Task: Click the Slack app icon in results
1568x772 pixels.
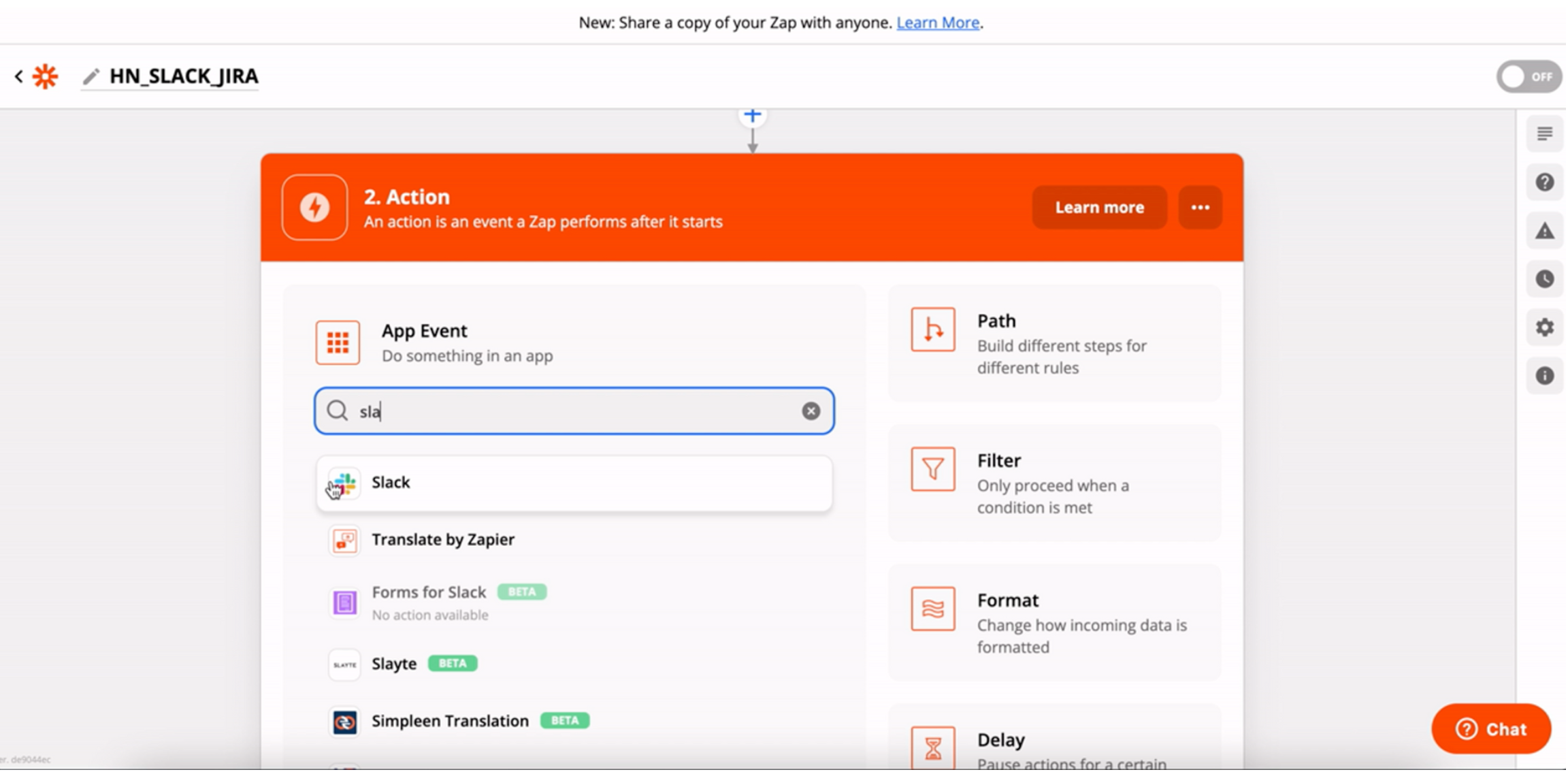Action: (345, 482)
